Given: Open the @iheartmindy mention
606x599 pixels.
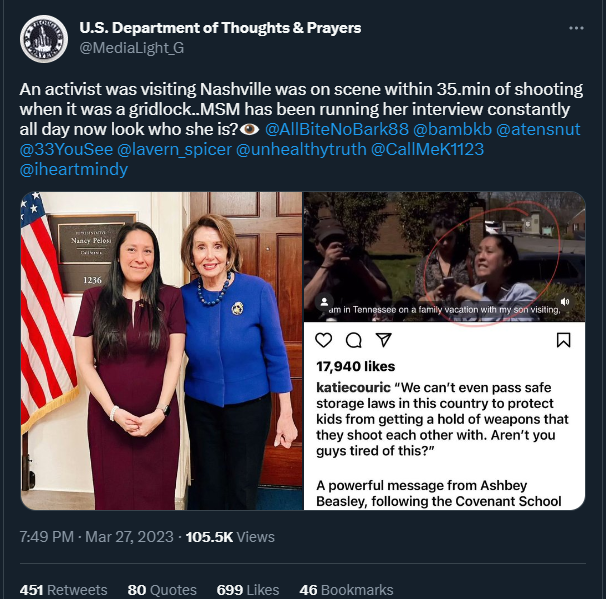Looking at the screenshot, I should pos(73,169).
